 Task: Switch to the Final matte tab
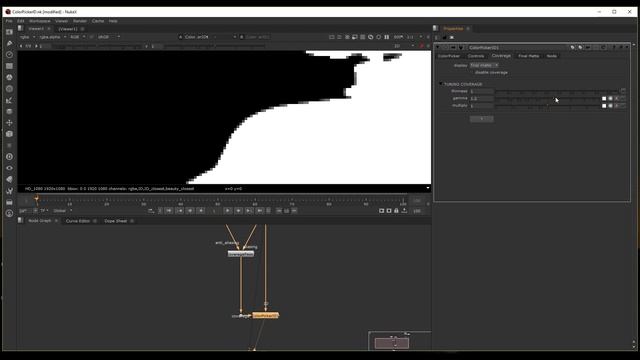coord(529,56)
